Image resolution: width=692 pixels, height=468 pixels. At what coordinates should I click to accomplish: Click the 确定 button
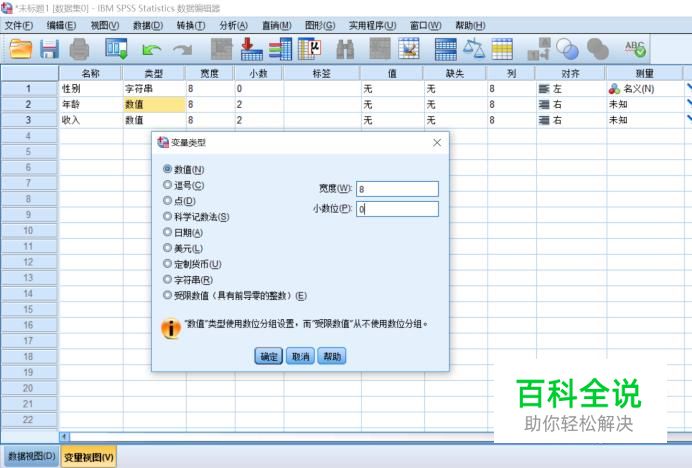tap(268, 356)
